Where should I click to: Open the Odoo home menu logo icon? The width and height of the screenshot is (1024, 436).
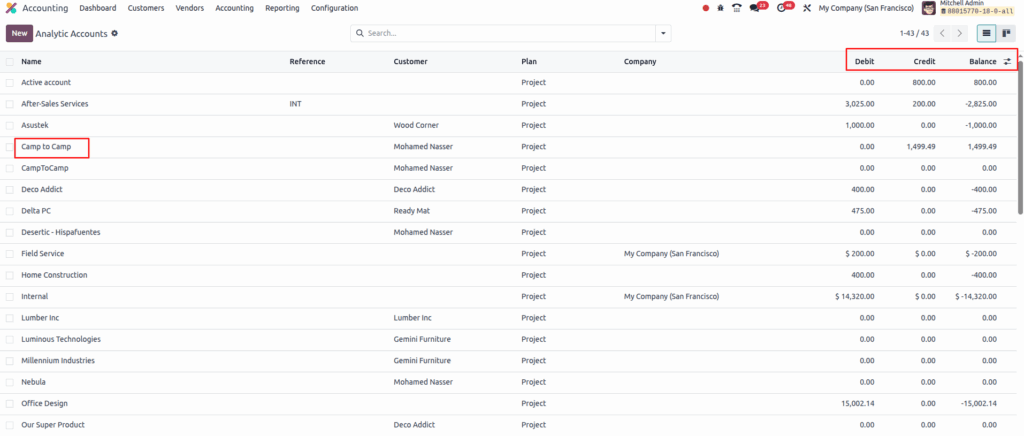[x=11, y=8]
